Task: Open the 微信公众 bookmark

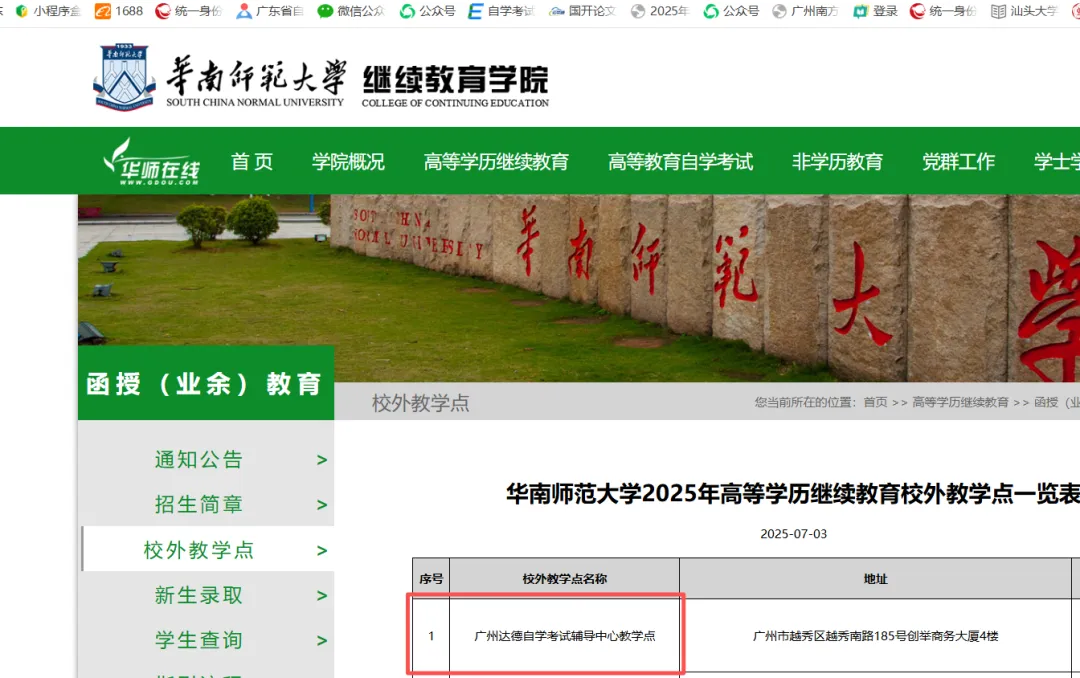Action: pyautogui.click(x=351, y=11)
